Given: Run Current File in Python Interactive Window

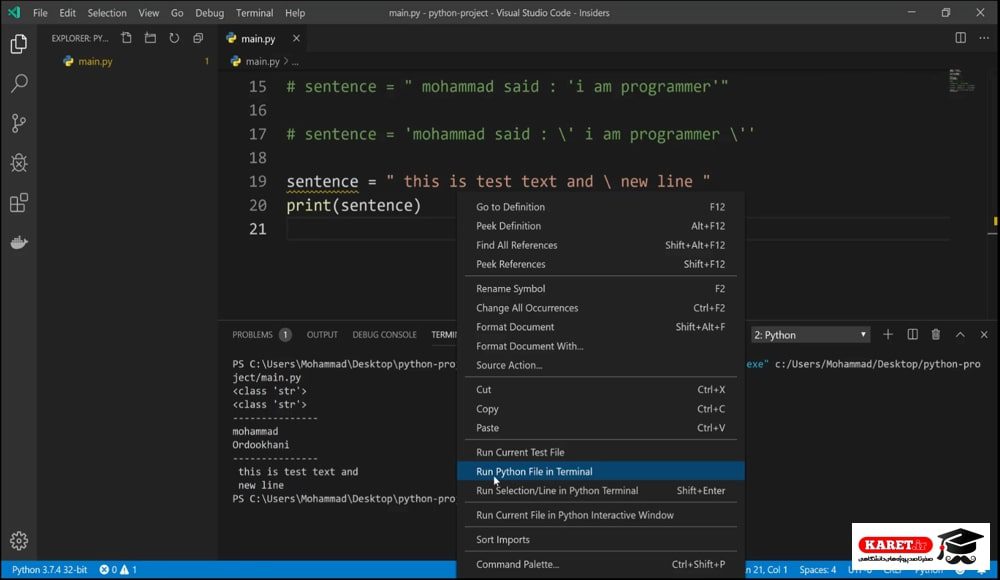Looking at the screenshot, I should [600, 515].
